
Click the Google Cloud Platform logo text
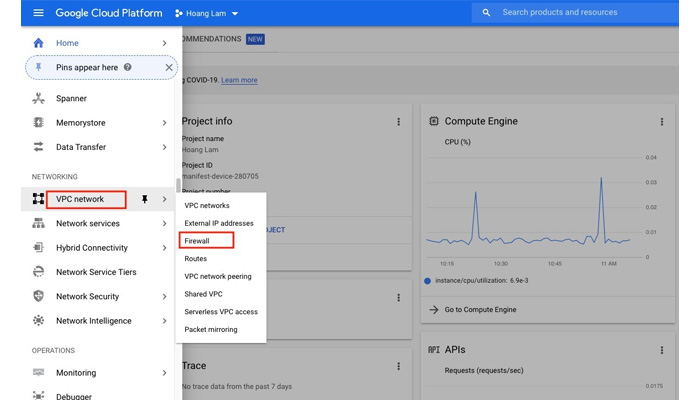pyautogui.click(x=108, y=13)
